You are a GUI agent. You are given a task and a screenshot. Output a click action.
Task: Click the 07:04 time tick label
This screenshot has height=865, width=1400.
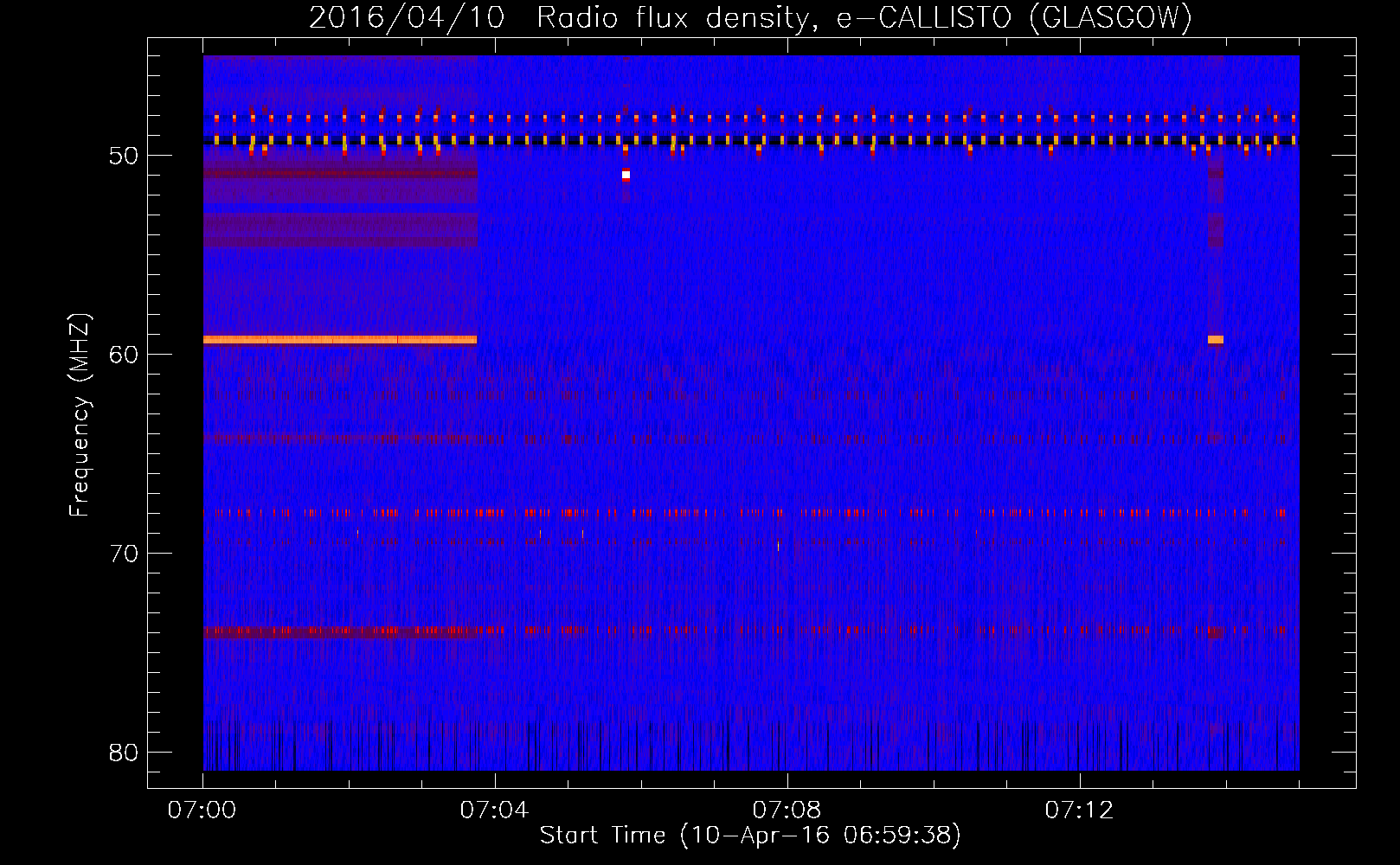tap(494, 810)
